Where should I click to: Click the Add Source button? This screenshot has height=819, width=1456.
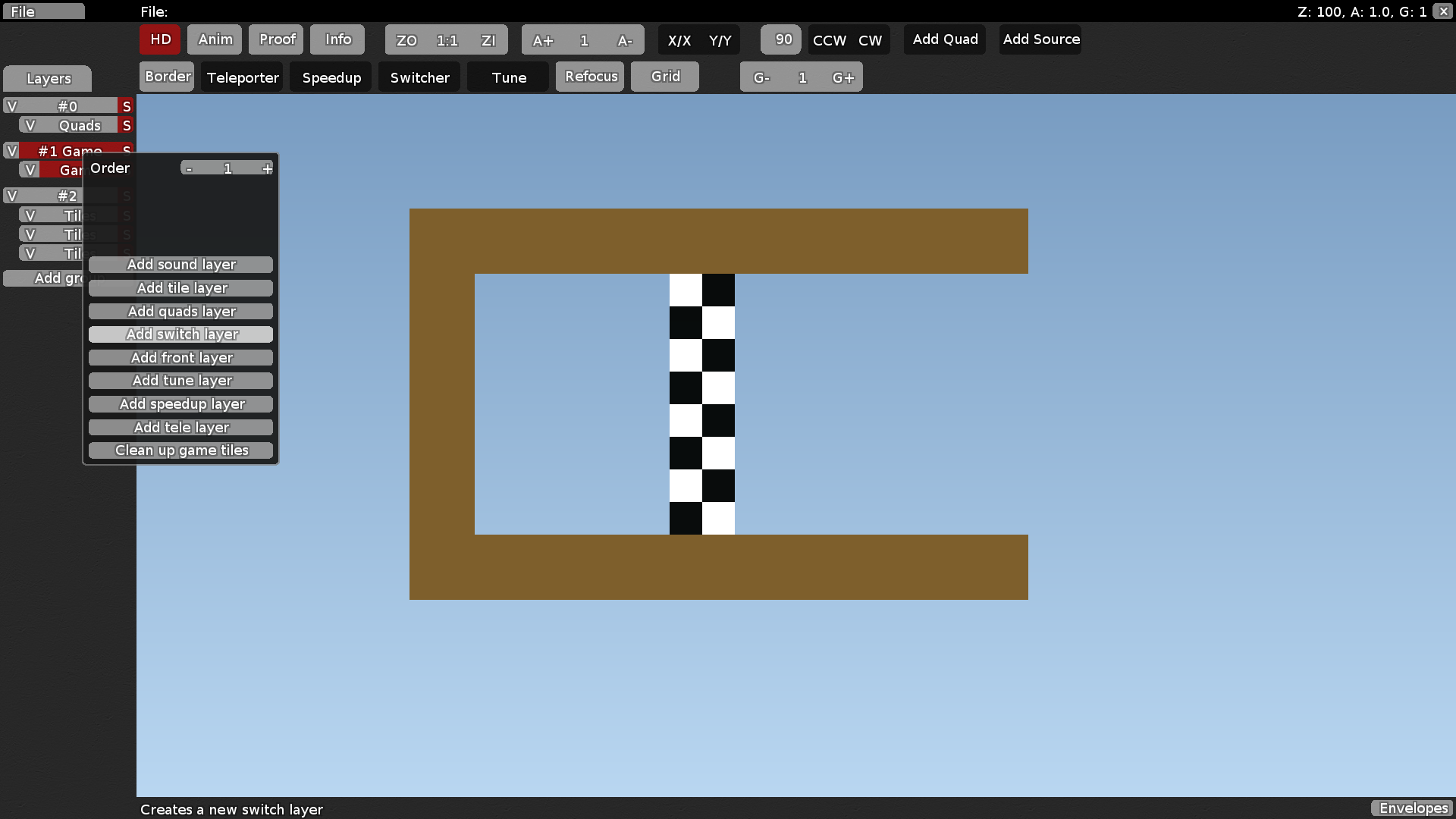[1040, 39]
